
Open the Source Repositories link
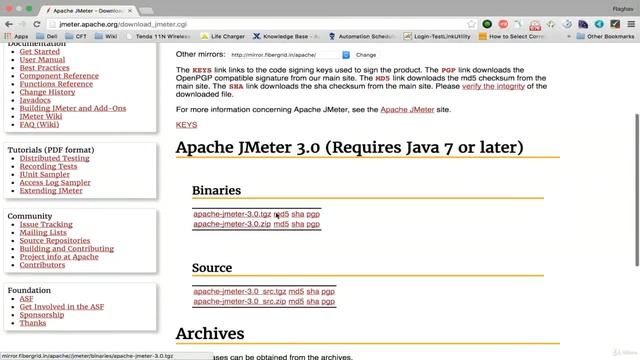pos(55,241)
